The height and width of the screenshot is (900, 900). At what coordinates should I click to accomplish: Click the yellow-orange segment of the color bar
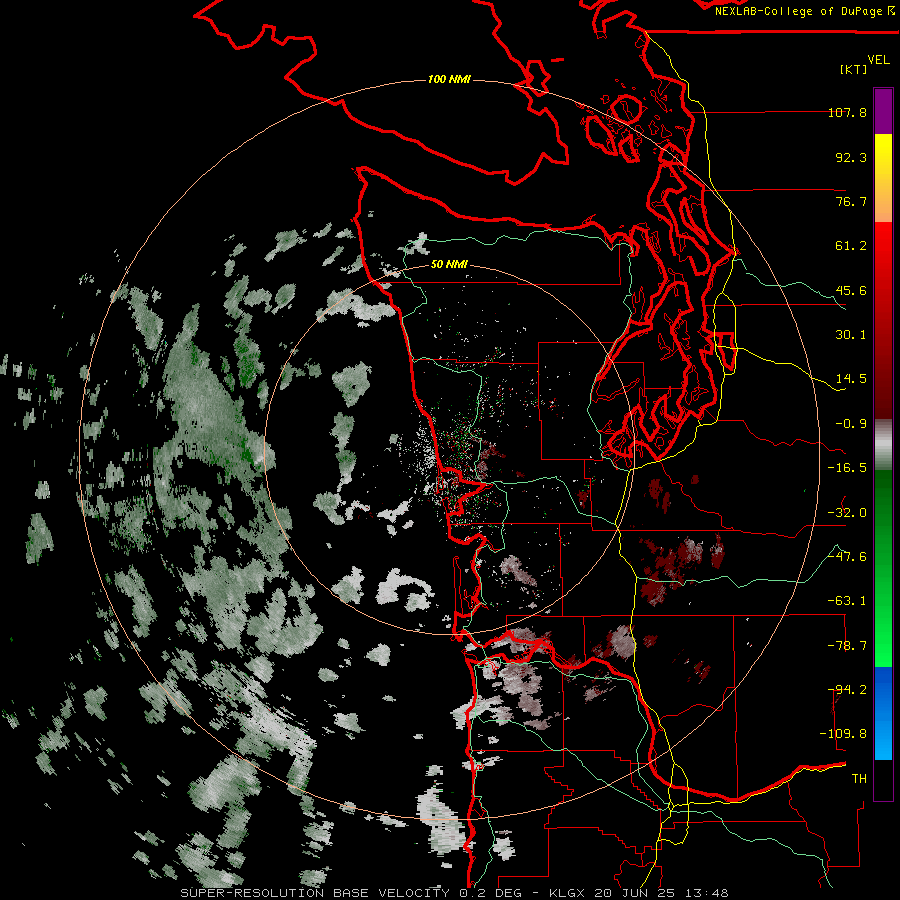(x=883, y=178)
